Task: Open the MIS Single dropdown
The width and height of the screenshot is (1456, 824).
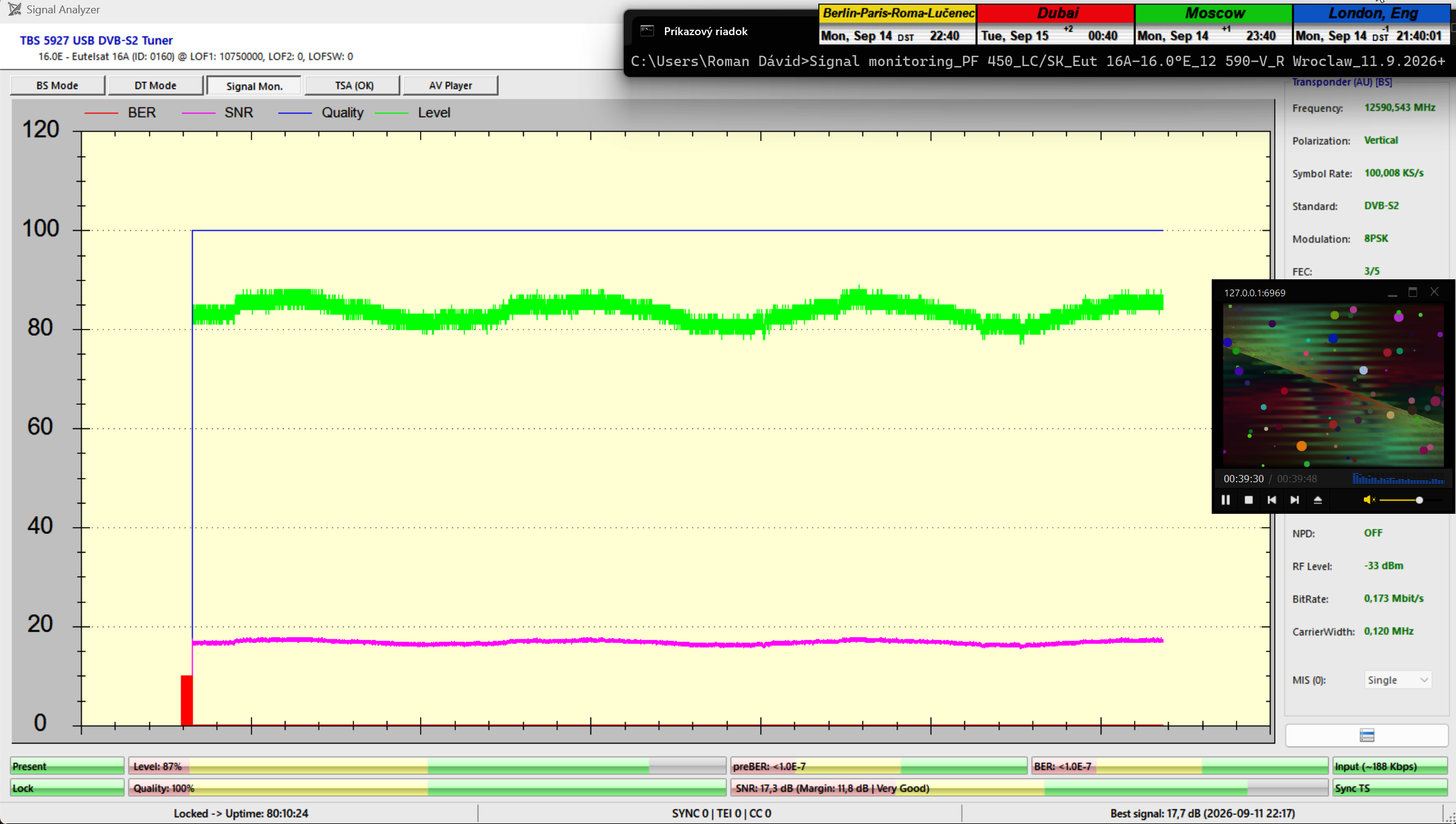Action: coord(1398,680)
